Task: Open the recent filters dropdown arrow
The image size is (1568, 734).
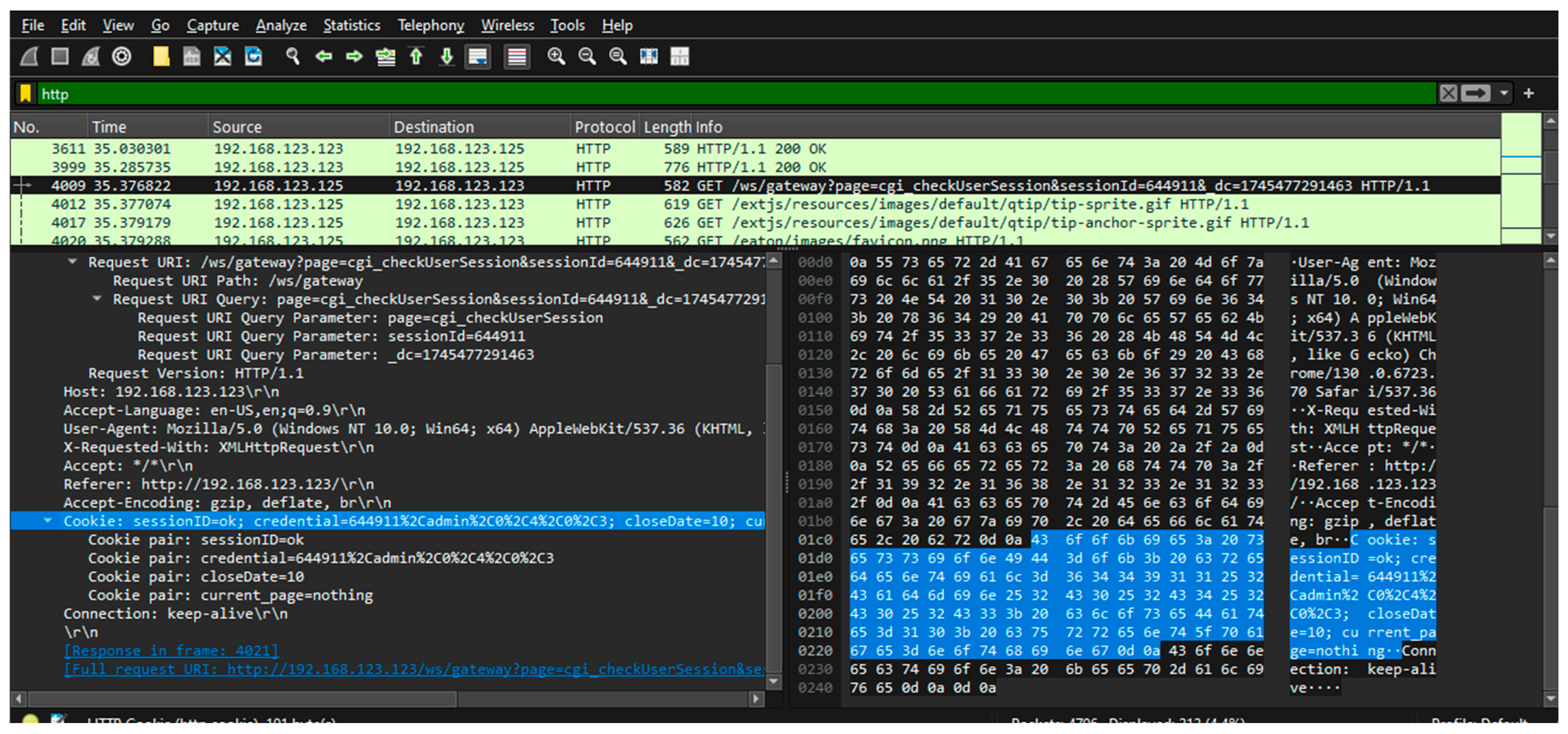Action: pos(1504,94)
